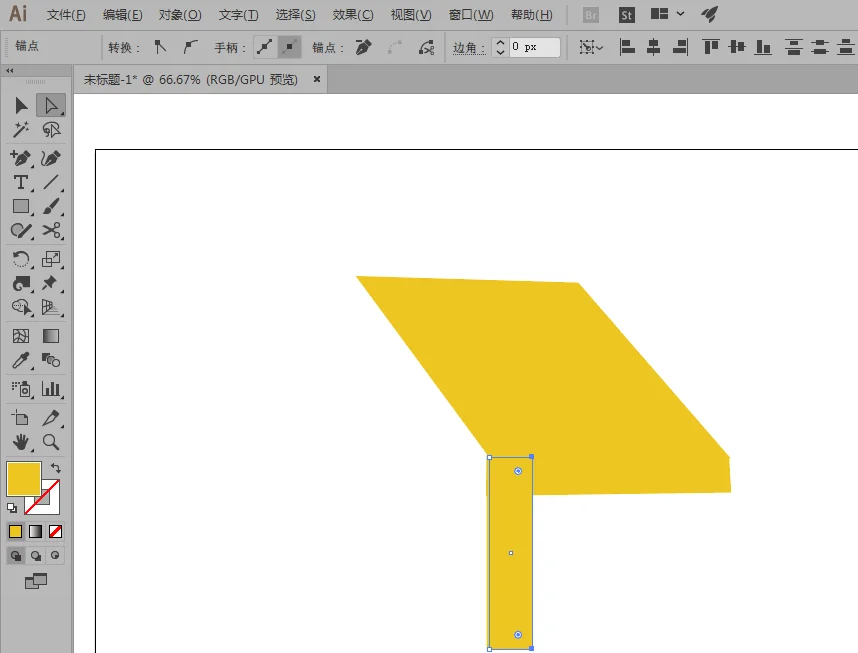Pick the Puppet Warp pin tool
This screenshot has width=858, height=653.
coord(51,283)
